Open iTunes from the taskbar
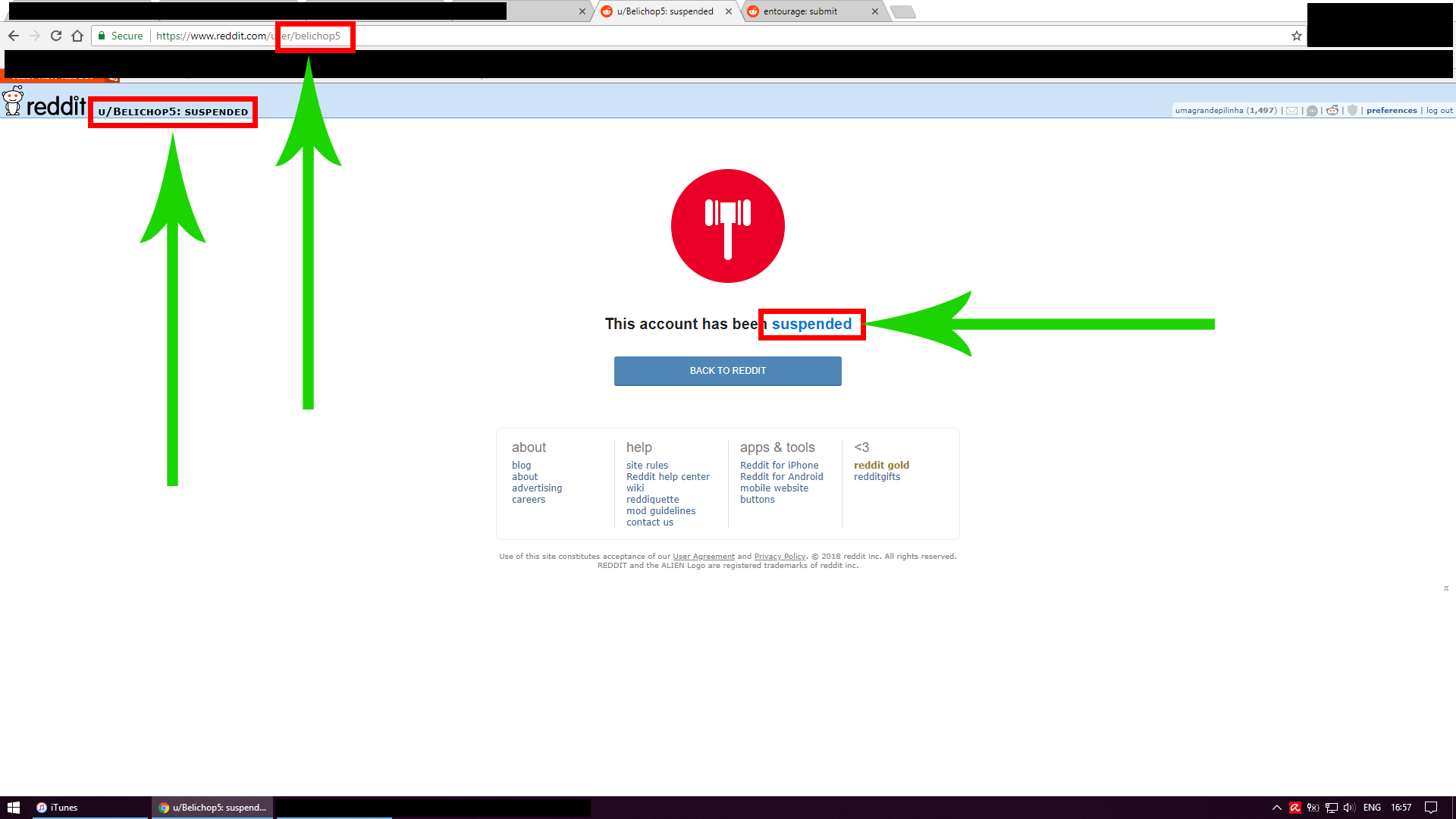 (x=89, y=808)
